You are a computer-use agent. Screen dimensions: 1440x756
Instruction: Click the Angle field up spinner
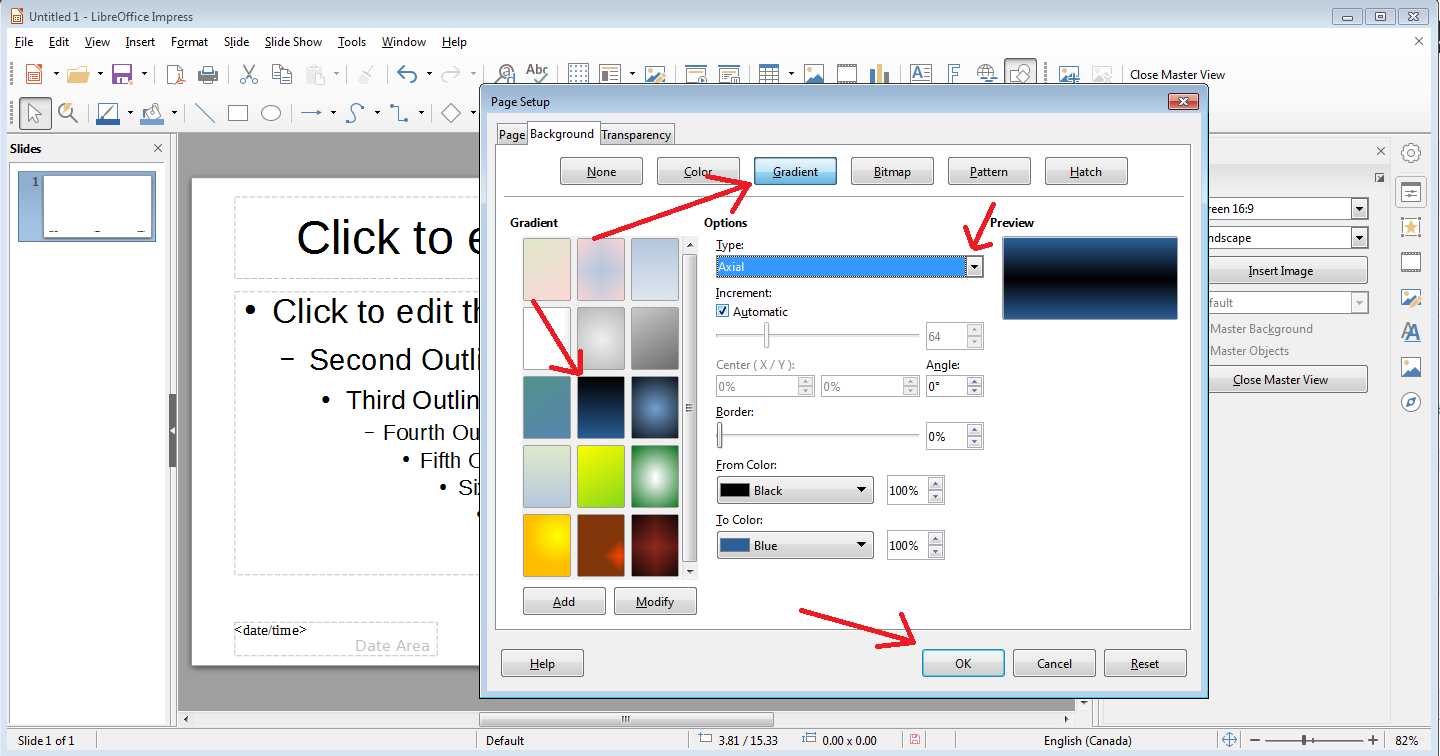976,380
